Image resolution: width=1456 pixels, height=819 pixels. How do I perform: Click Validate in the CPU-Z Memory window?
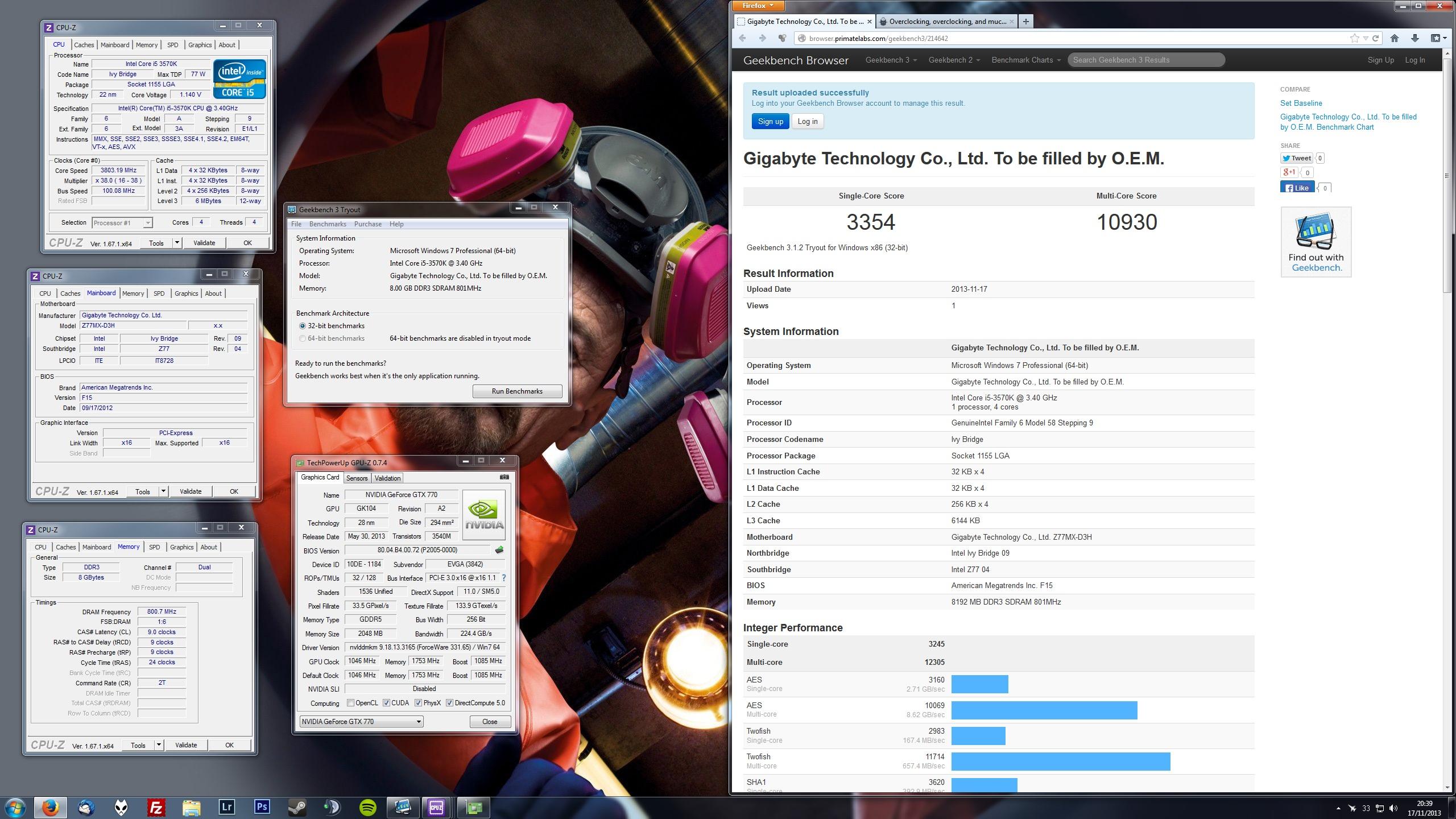click(186, 745)
